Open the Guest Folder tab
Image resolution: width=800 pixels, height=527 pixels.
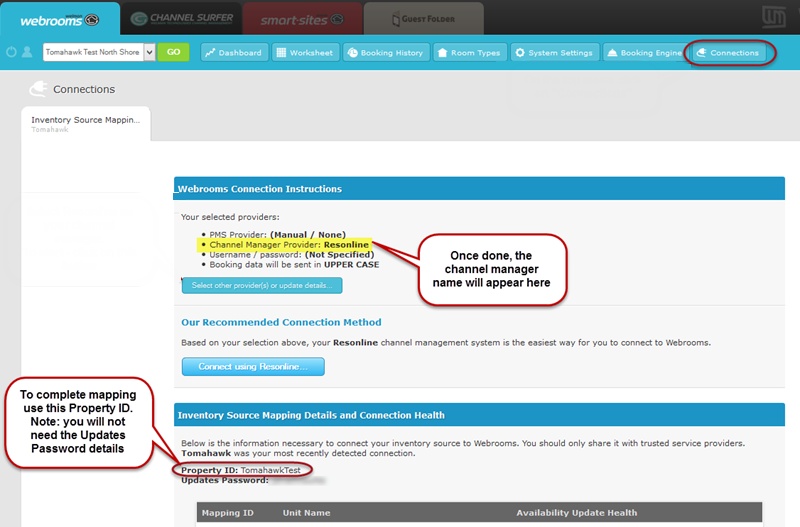click(423, 19)
